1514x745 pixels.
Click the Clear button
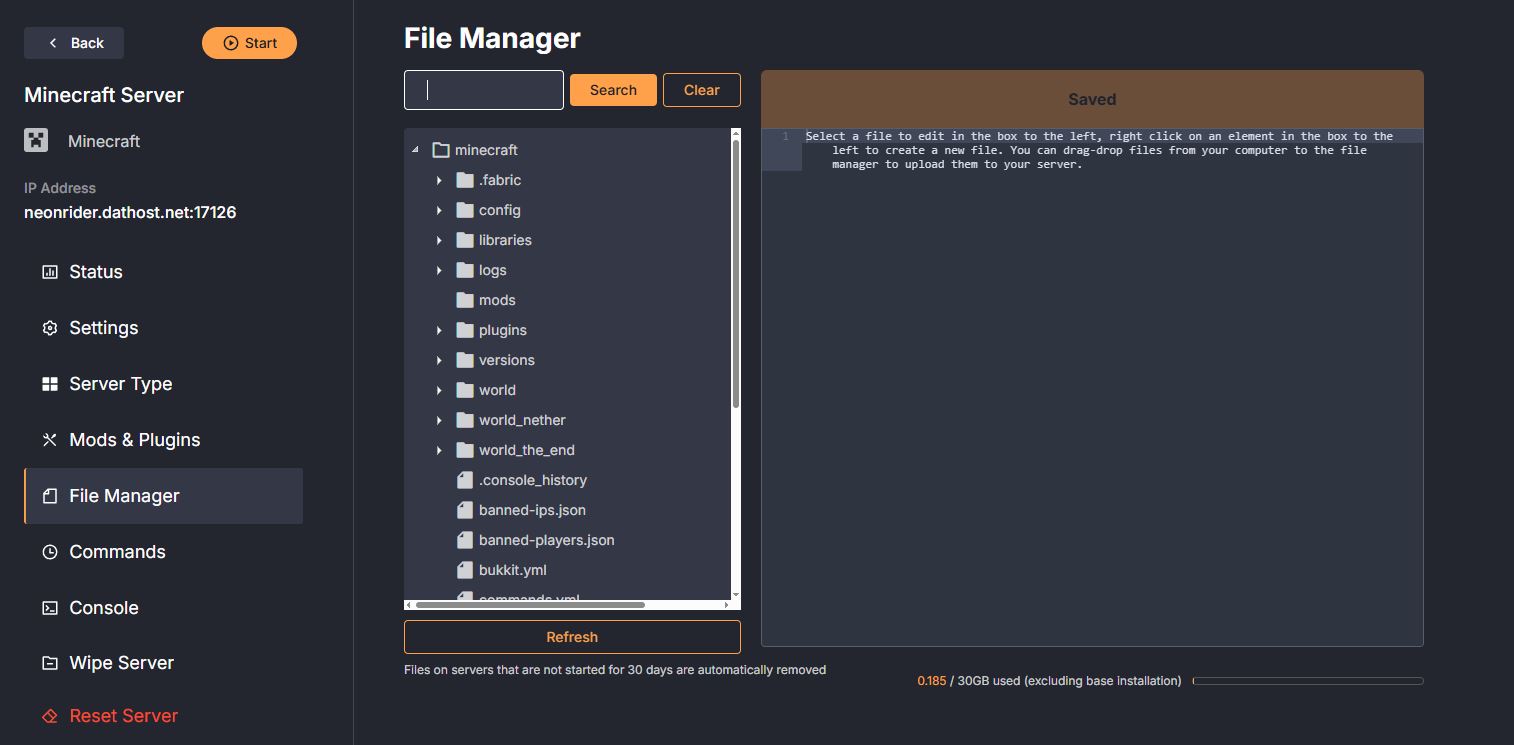[701, 90]
